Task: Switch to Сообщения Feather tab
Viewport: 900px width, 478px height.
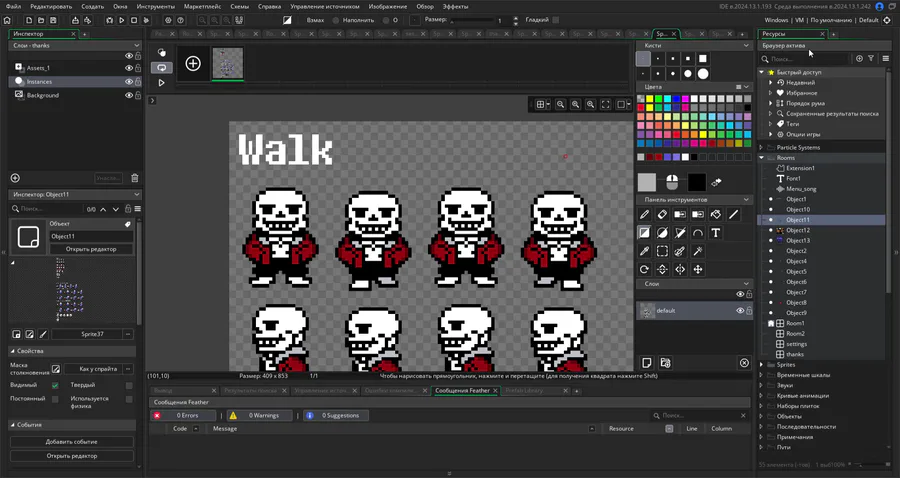Action: pos(462,391)
